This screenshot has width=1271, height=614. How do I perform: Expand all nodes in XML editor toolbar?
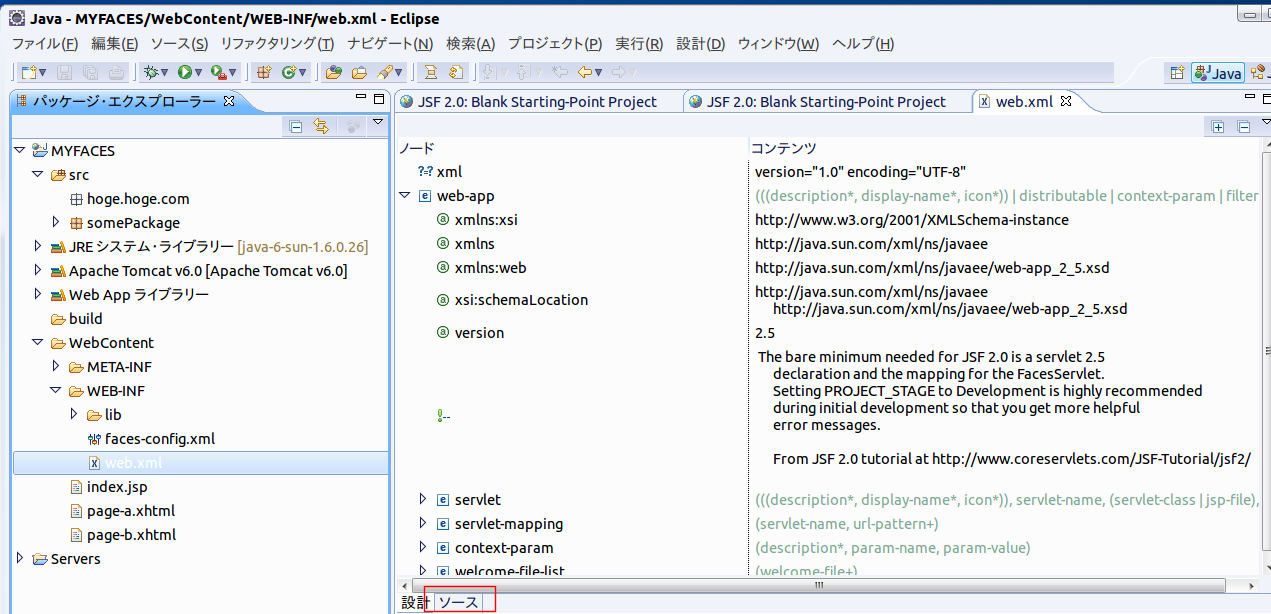[x=1218, y=127]
